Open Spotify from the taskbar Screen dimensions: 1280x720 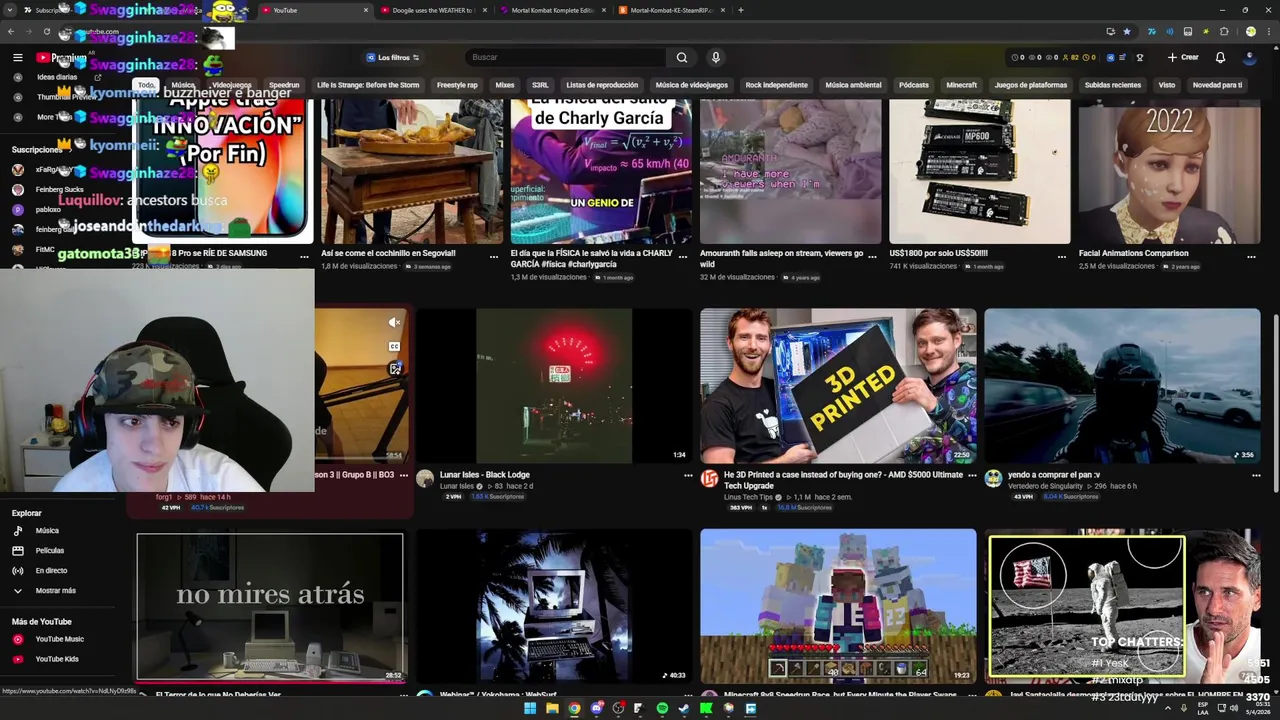pyautogui.click(x=662, y=709)
